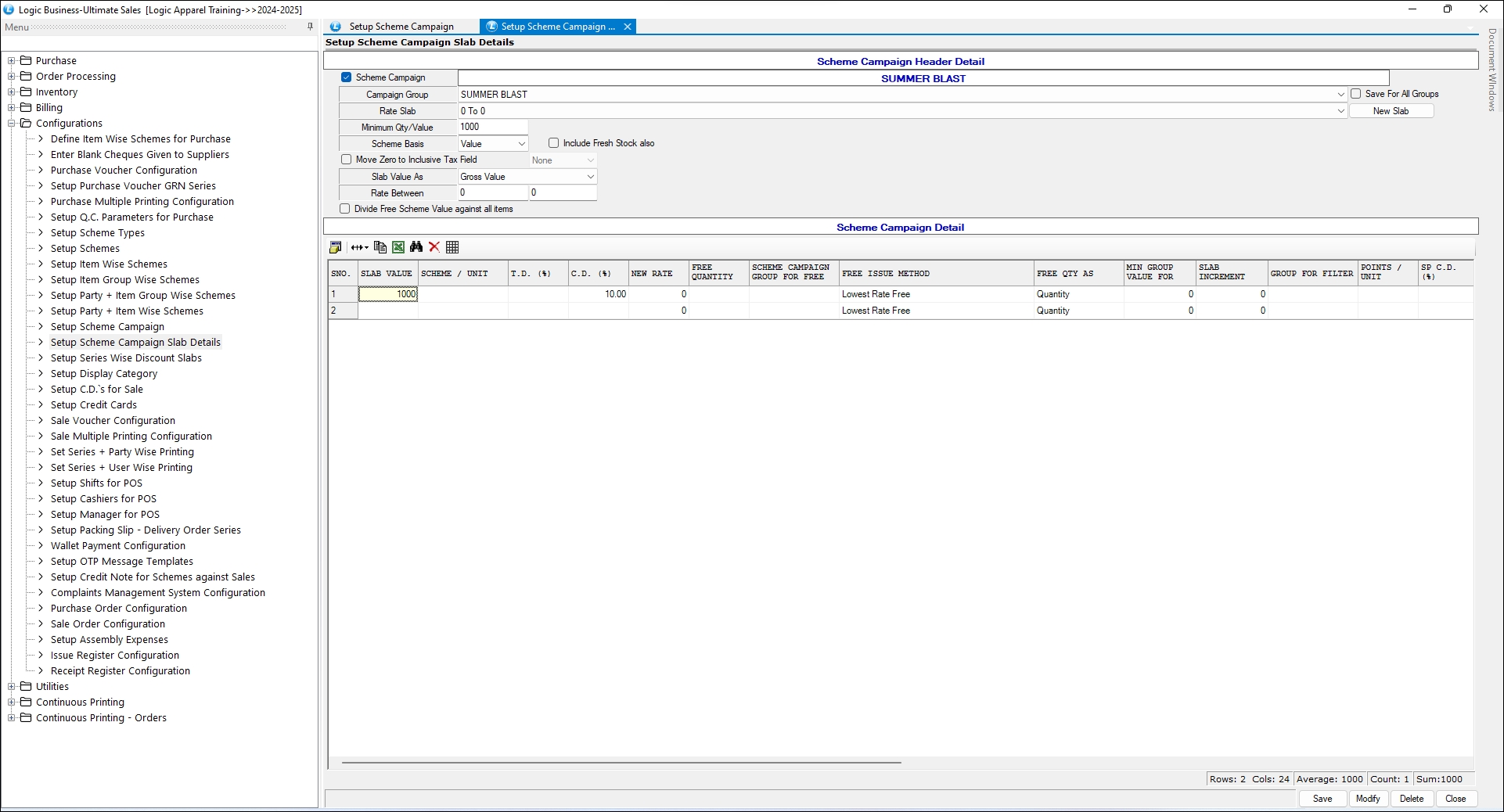Tick Include Fresh Stock also

coord(554,143)
